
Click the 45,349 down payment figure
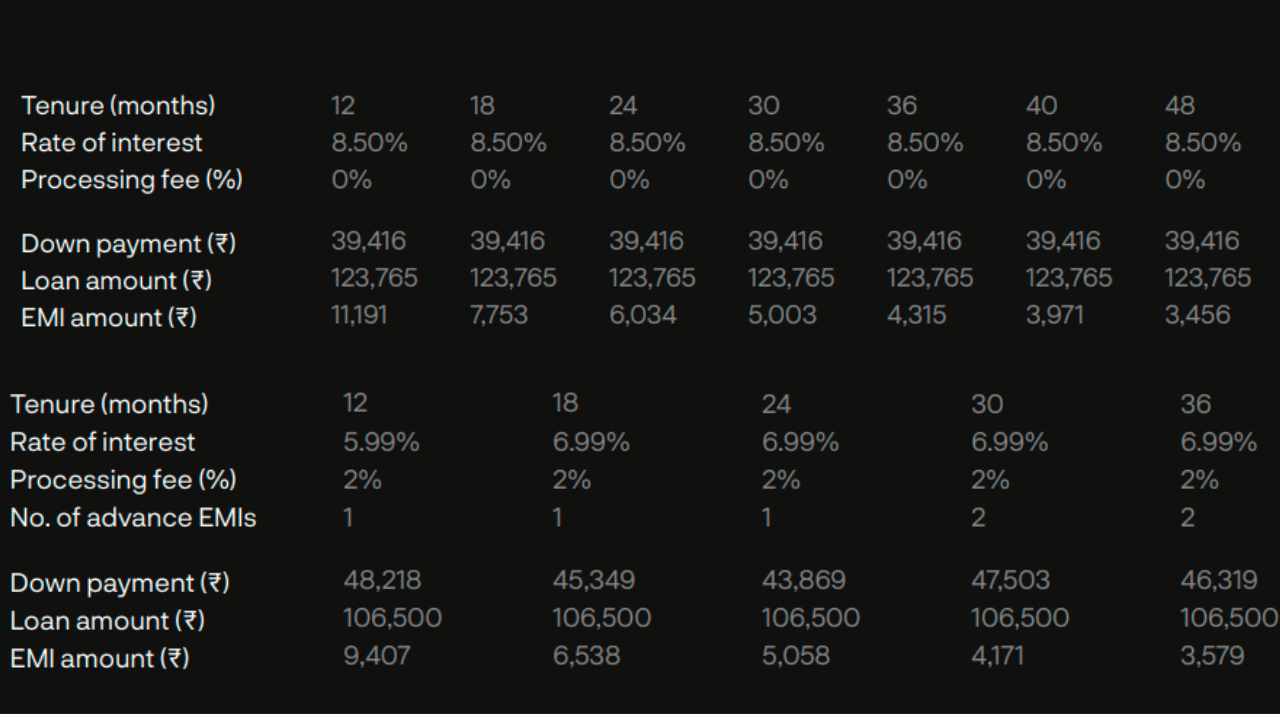[593, 581]
